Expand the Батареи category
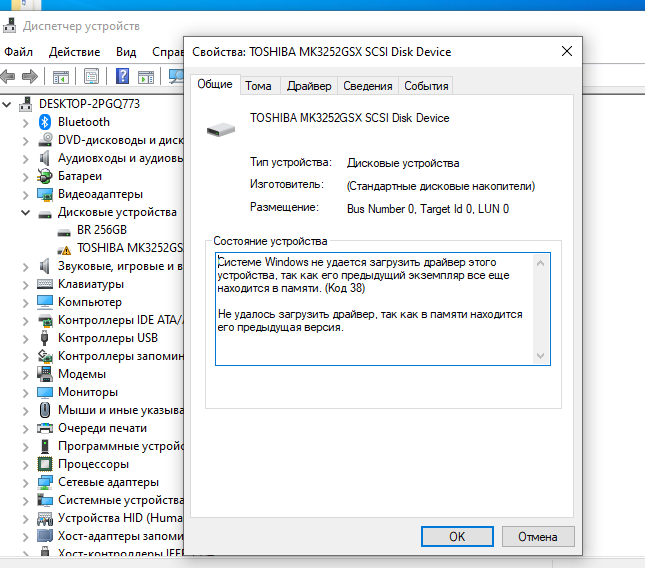This screenshot has height=568, width=645. 26,177
